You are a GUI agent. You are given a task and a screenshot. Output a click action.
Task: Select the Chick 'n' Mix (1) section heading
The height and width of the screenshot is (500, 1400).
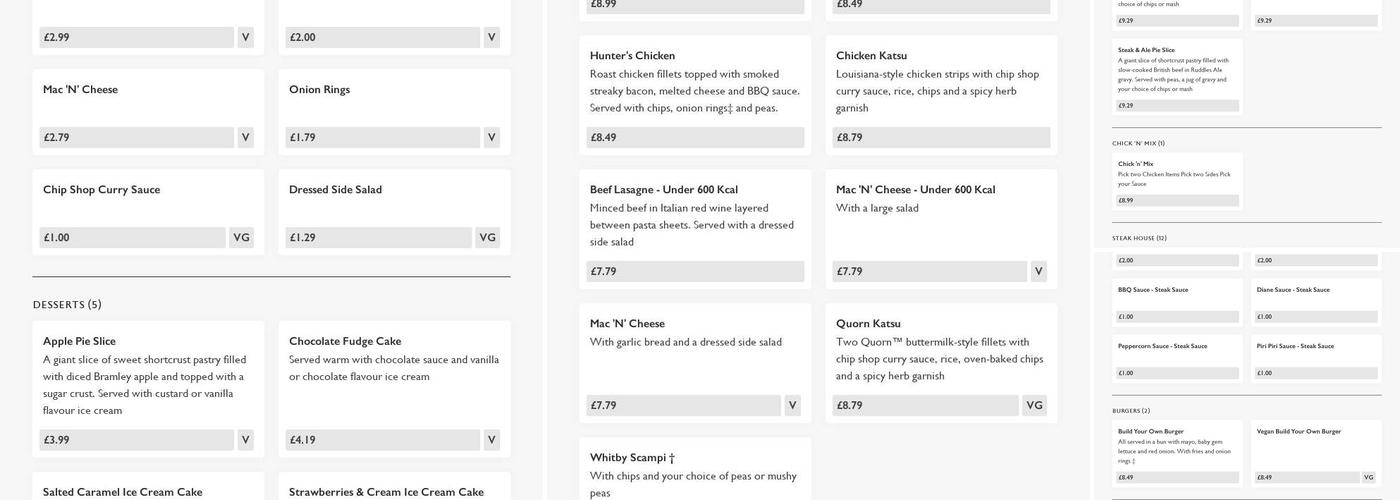click(1138, 143)
